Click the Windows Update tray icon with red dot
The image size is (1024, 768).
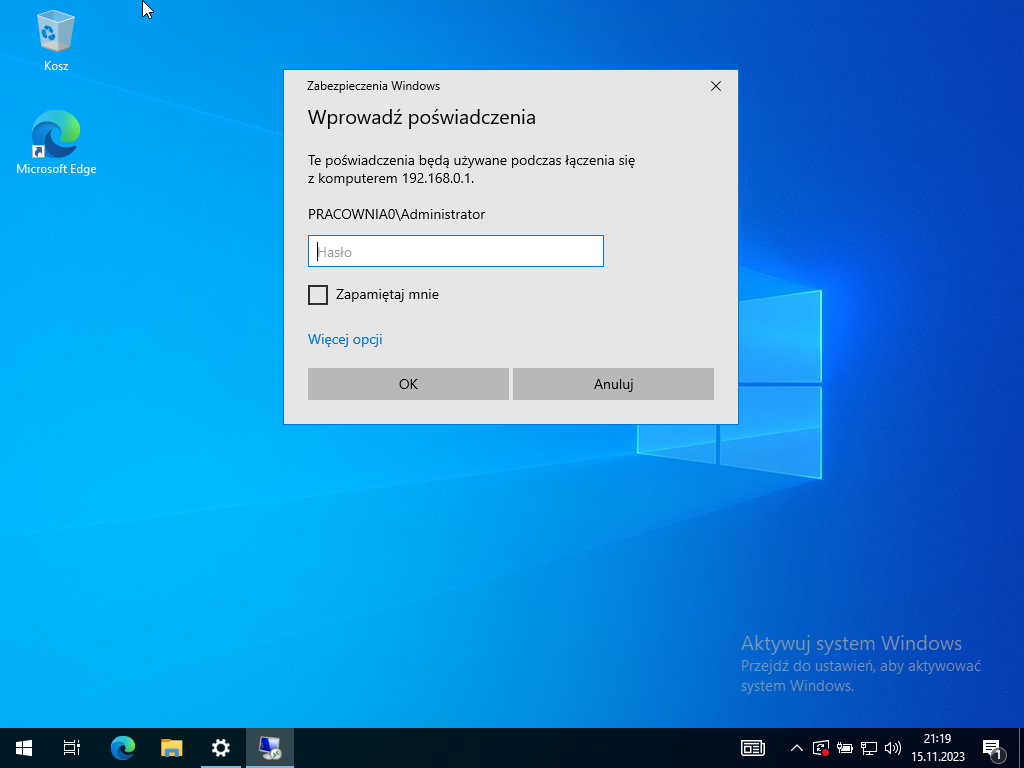821,748
